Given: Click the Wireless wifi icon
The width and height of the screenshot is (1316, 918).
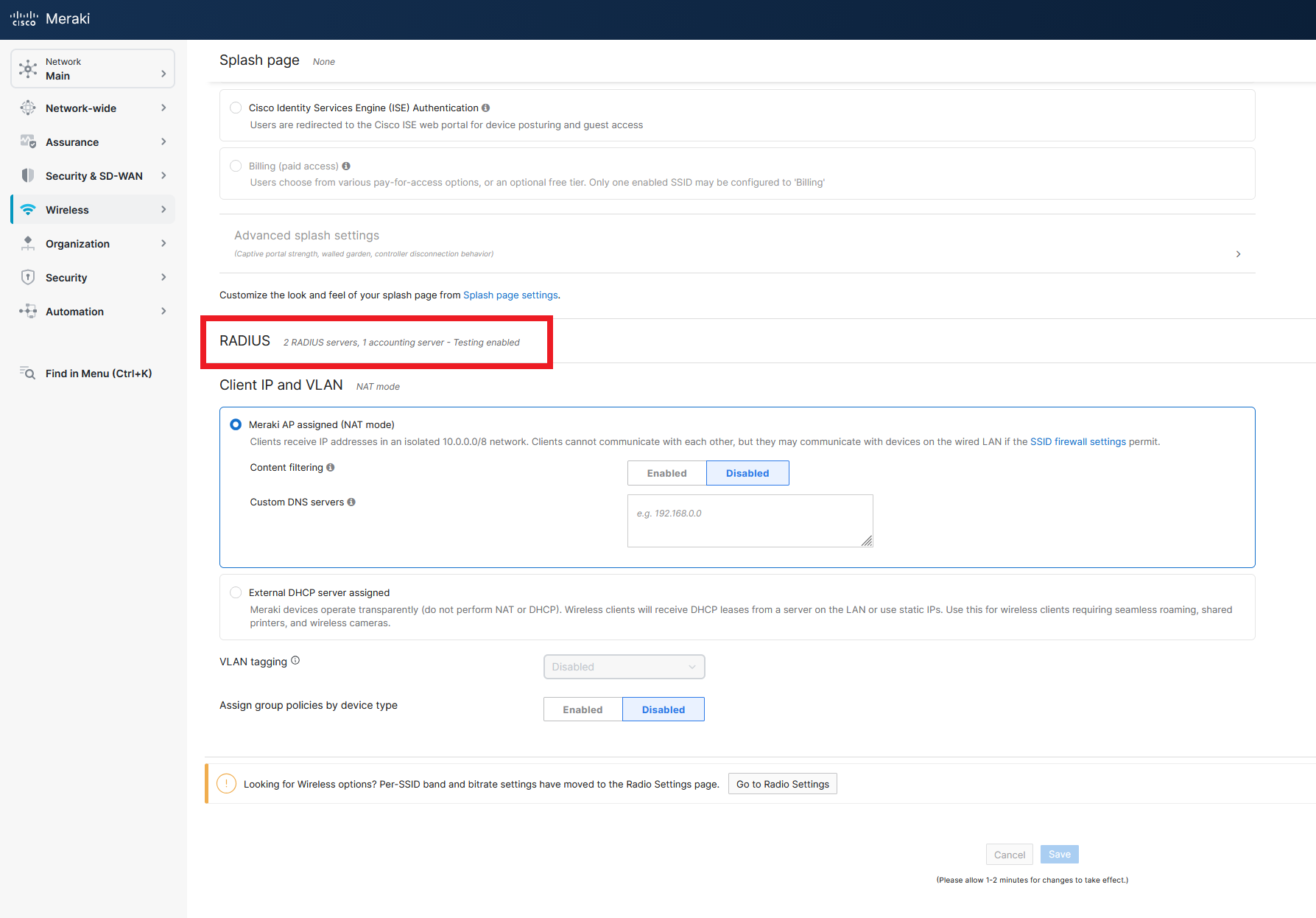Looking at the screenshot, I should (28, 209).
